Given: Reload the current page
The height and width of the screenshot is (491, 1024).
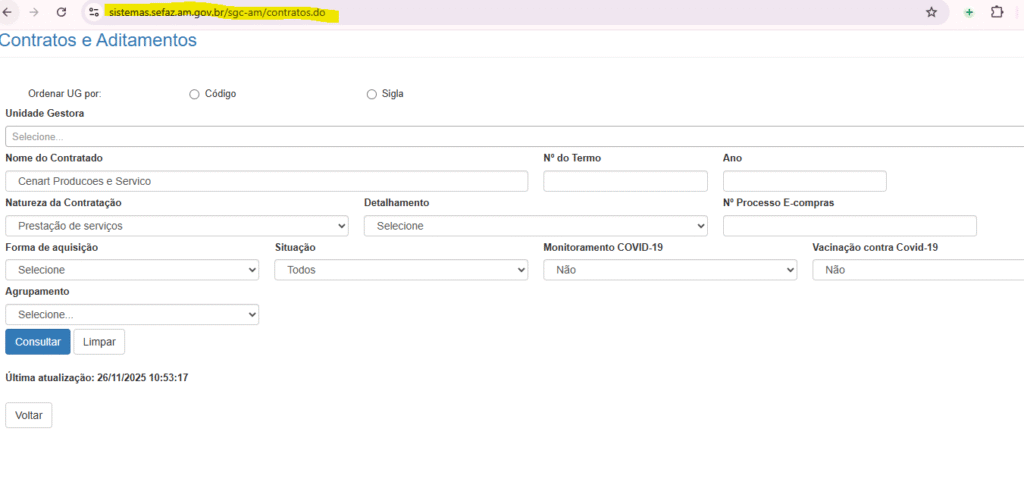Looking at the screenshot, I should coord(62,12).
